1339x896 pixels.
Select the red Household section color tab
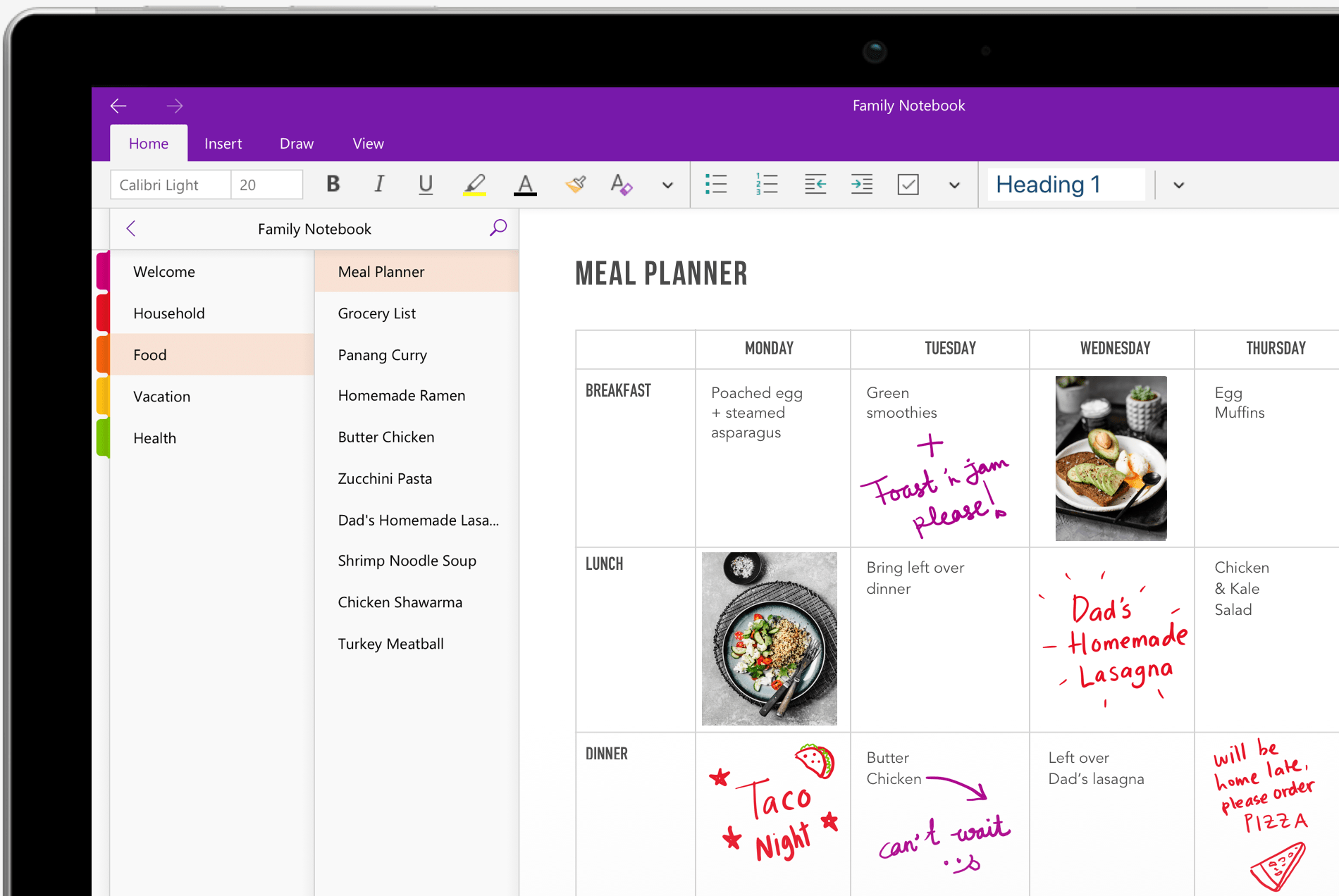pyautogui.click(x=104, y=313)
